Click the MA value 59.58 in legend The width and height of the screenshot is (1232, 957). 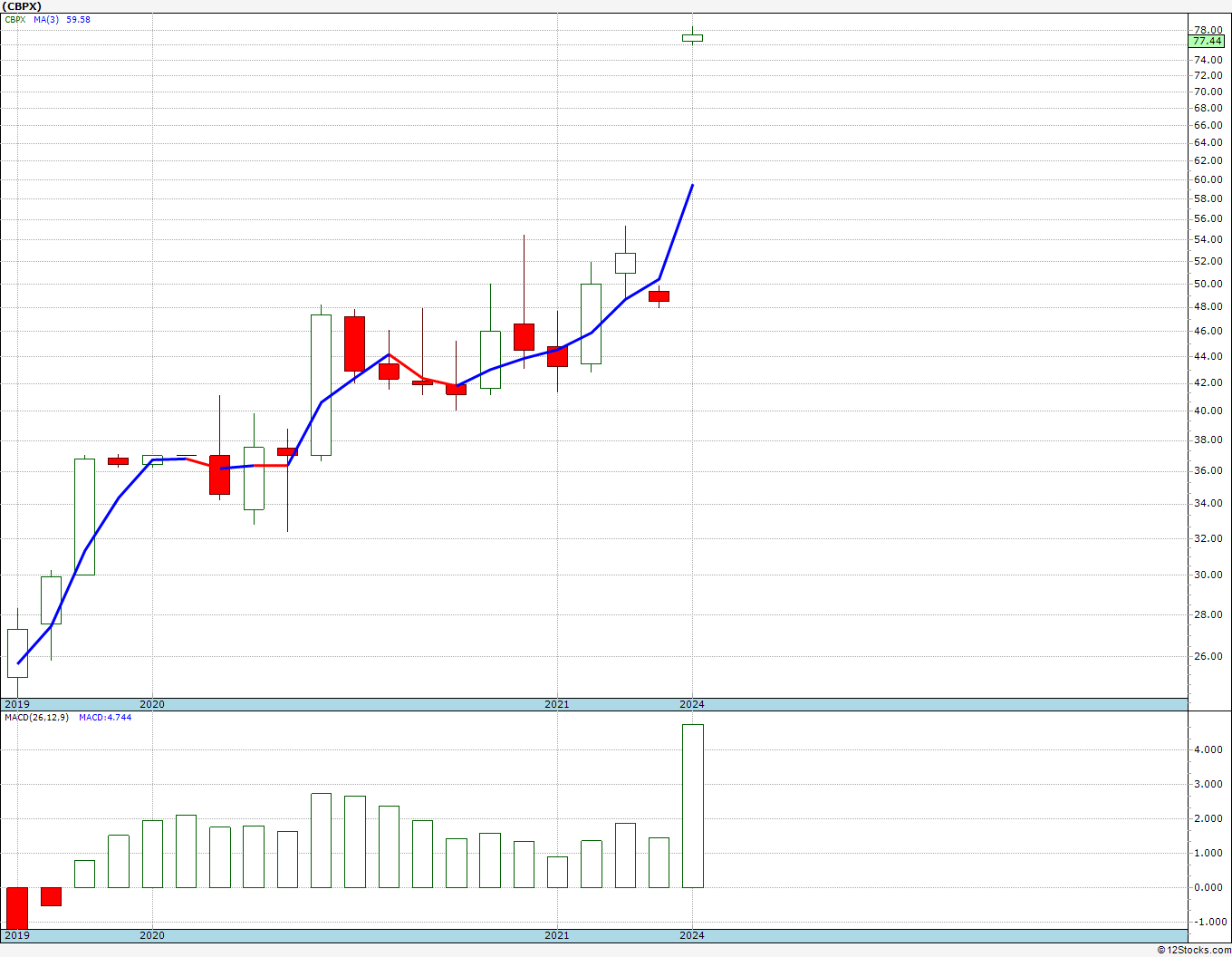(79, 20)
